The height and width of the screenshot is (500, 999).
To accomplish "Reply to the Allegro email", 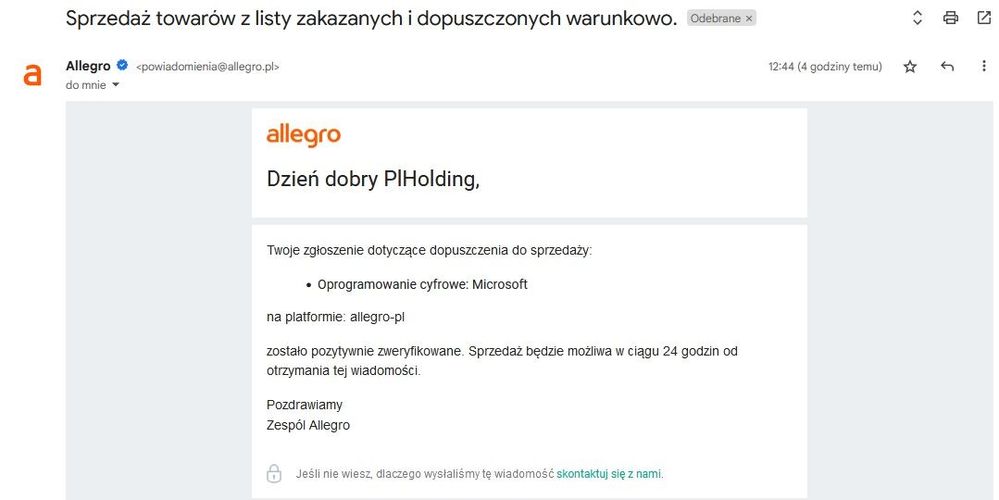I will pyautogui.click(x=947, y=67).
